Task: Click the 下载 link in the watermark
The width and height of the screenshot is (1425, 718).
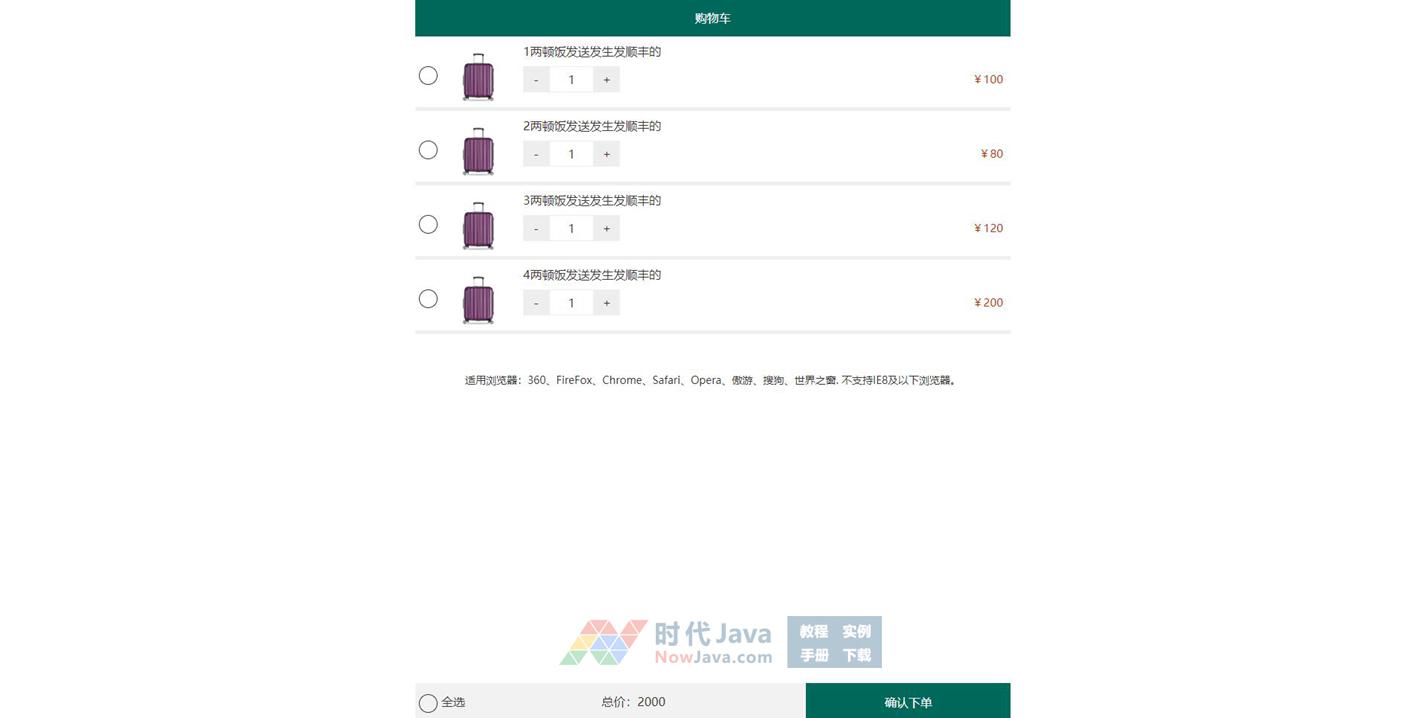Action: click(x=857, y=655)
